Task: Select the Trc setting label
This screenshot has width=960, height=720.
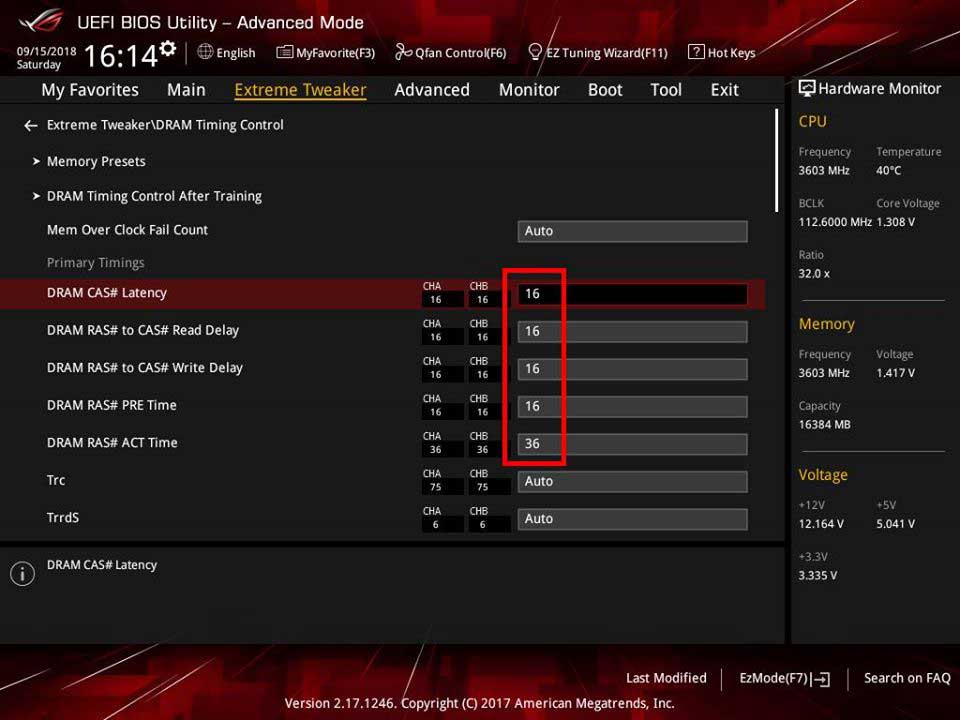Action: pyautogui.click(x=56, y=480)
